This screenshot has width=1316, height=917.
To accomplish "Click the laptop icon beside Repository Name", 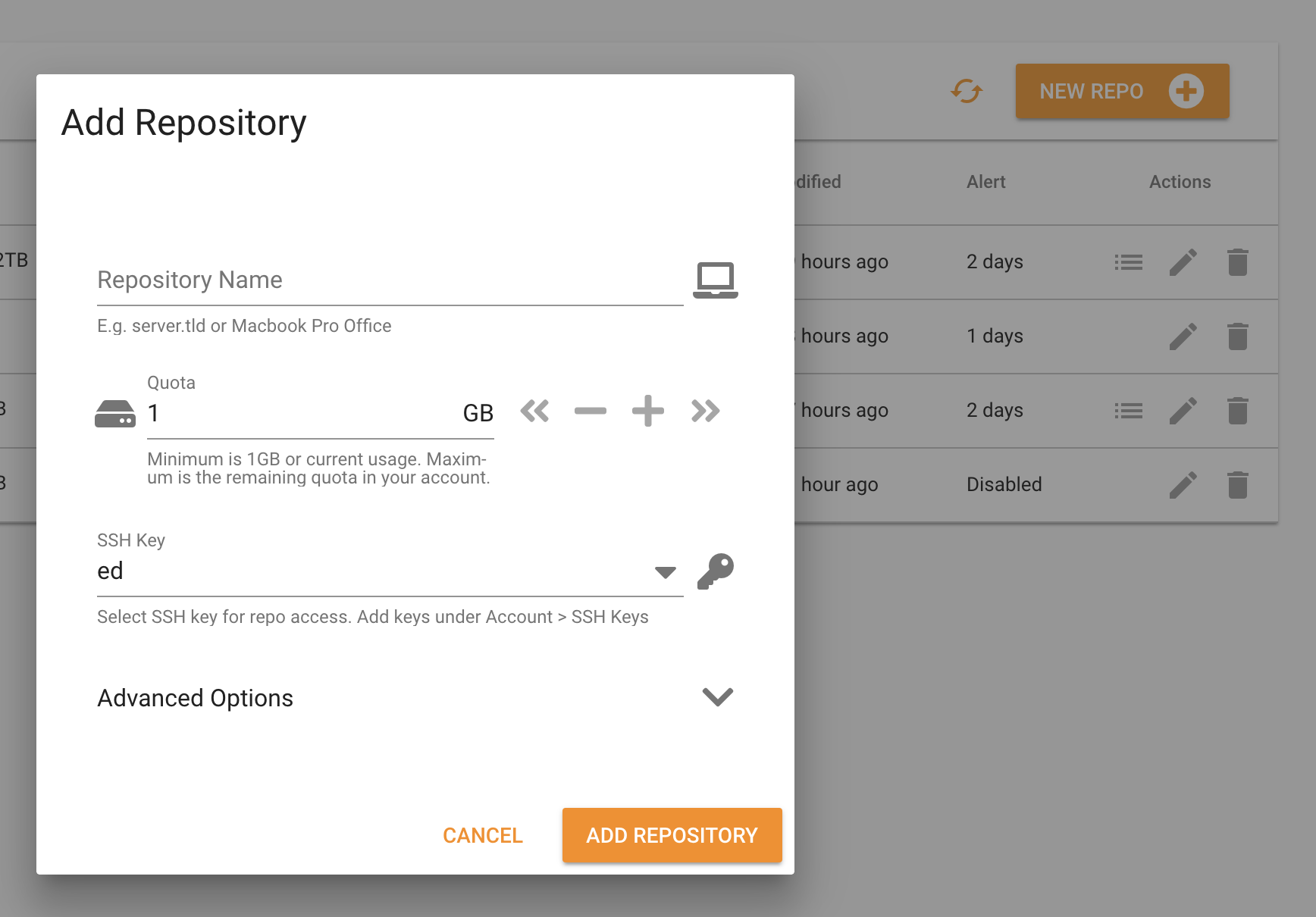I will pyautogui.click(x=715, y=280).
